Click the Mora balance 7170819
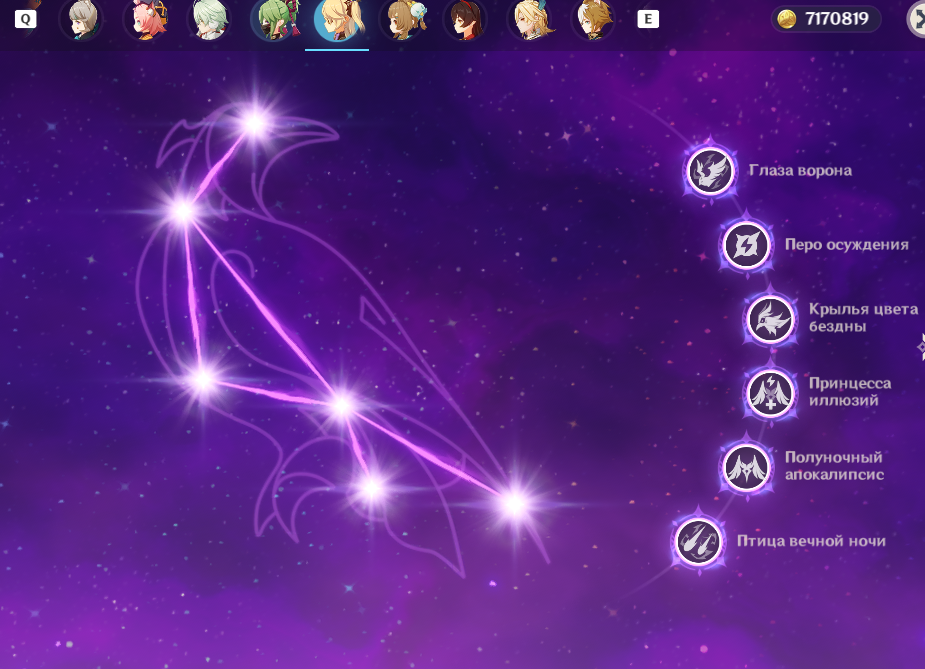Screen dimensions: 925x669 point(837,19)
